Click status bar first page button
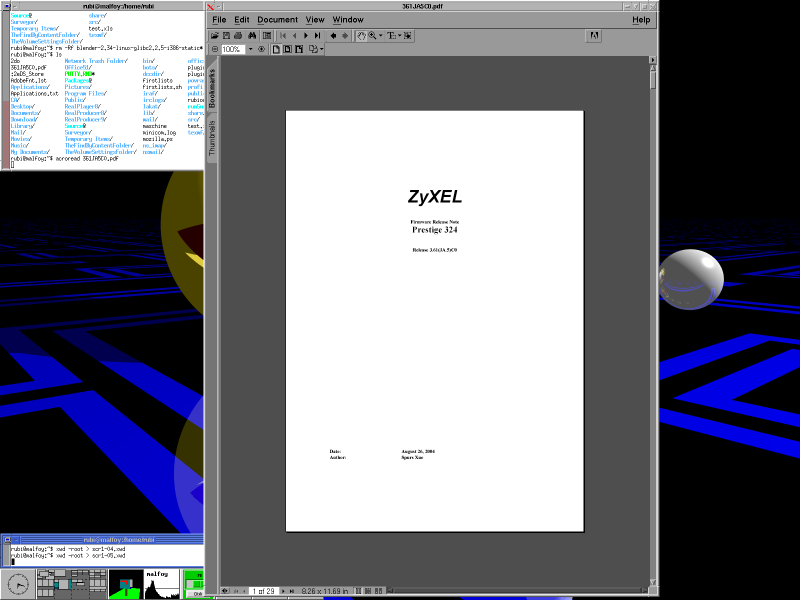 [236, 591]
